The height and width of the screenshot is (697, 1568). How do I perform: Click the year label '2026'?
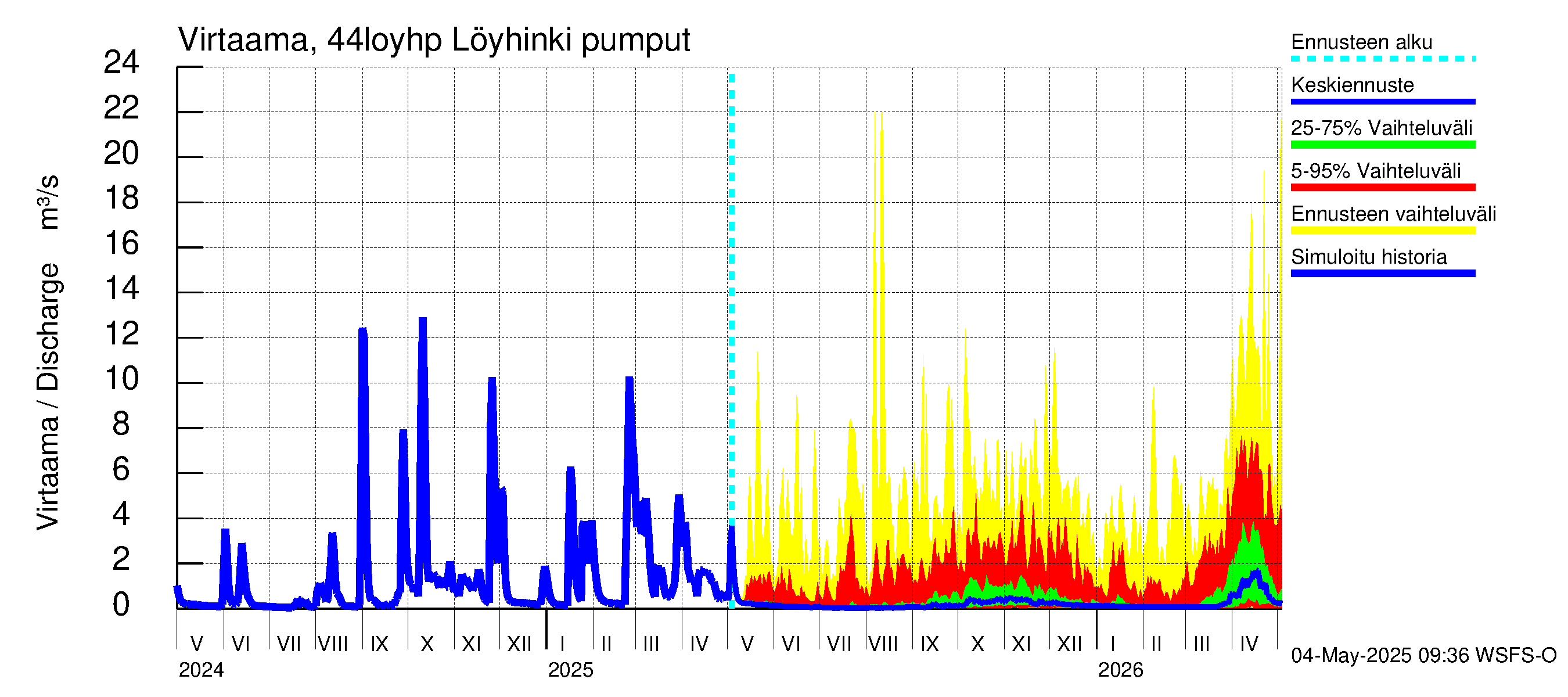(1121, 670)
